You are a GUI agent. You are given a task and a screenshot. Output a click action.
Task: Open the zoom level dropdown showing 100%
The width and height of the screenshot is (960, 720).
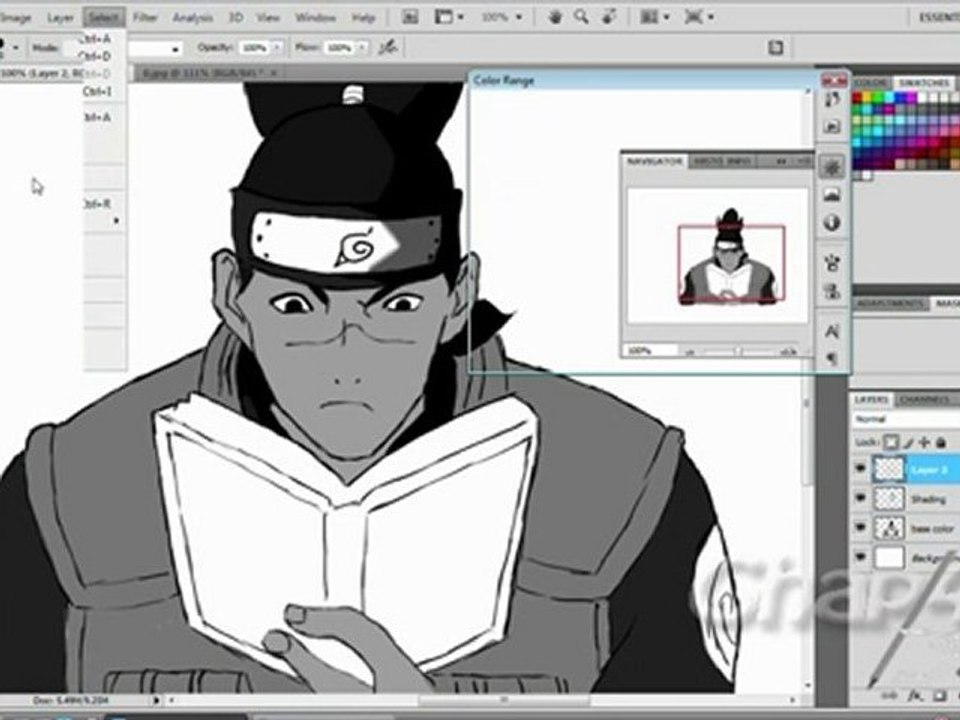(502, 17)
